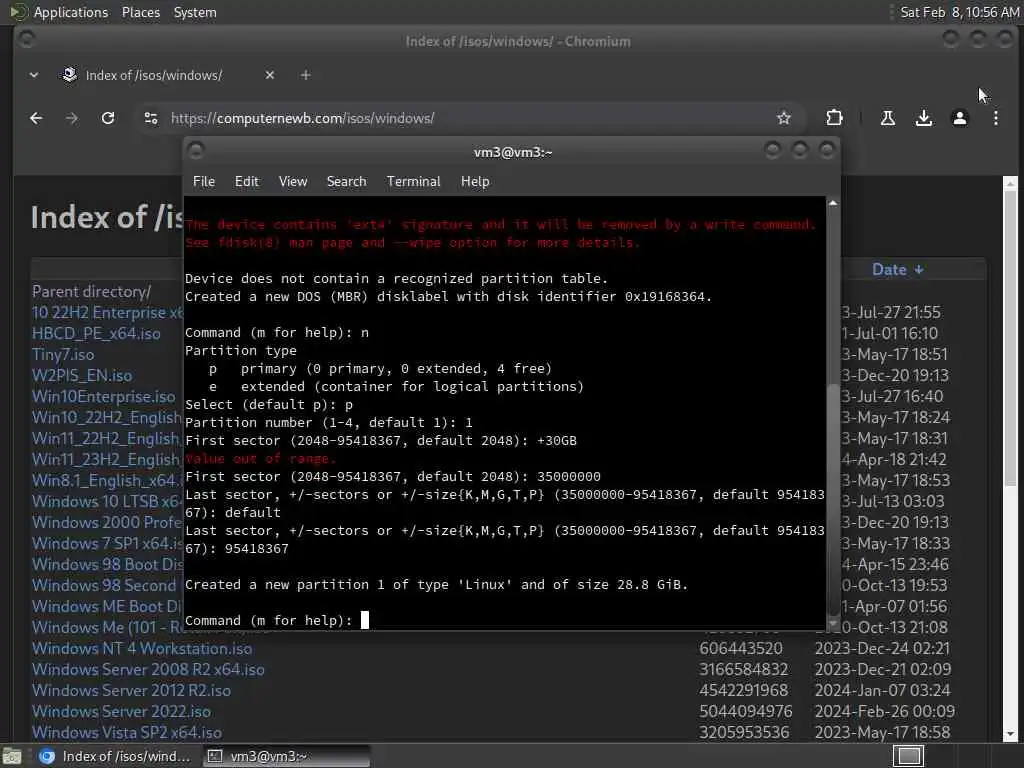Open Chromium downloads icon

point(923,118)
